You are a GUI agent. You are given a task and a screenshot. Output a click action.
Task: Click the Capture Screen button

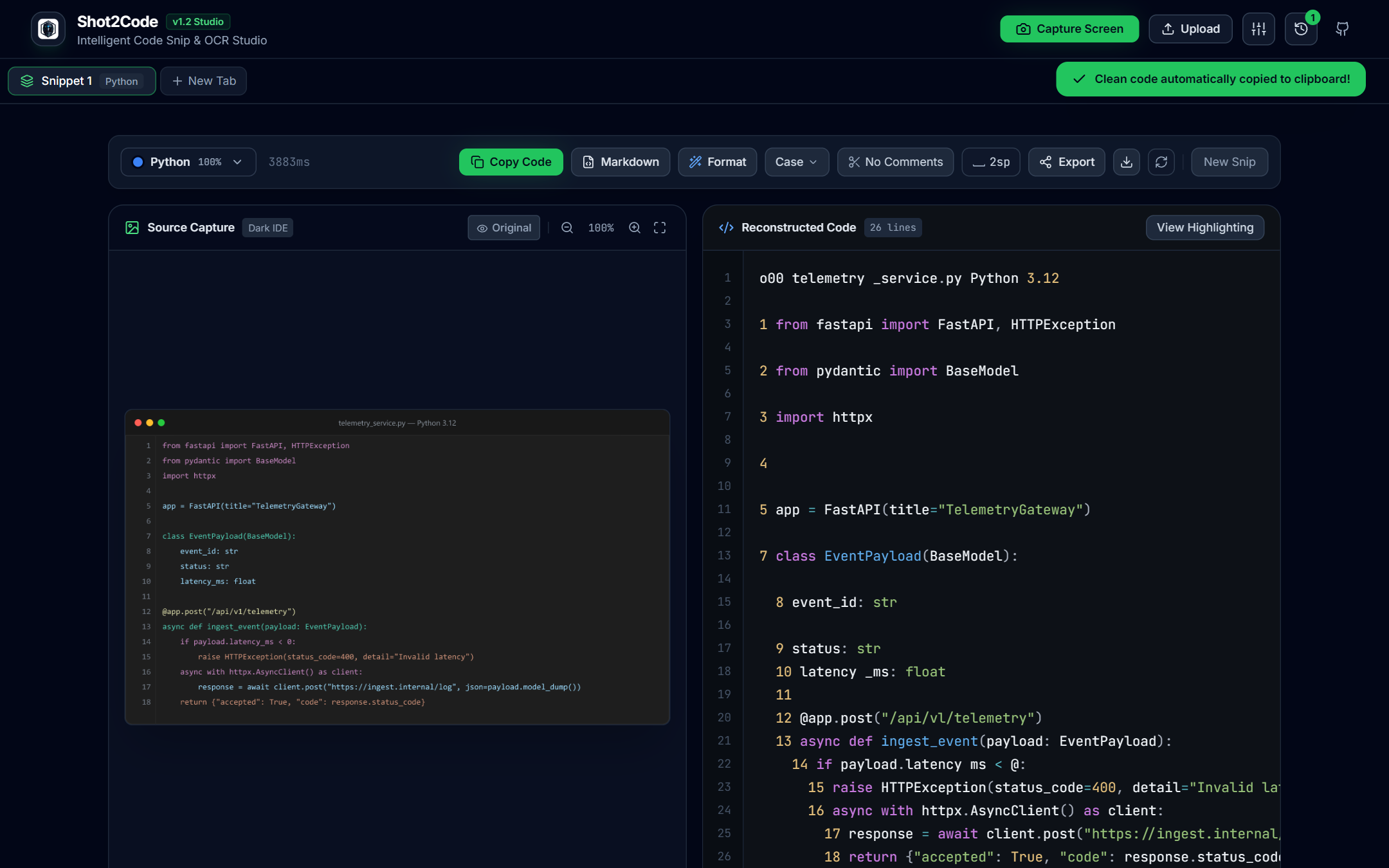click(x=1069, y=29)
